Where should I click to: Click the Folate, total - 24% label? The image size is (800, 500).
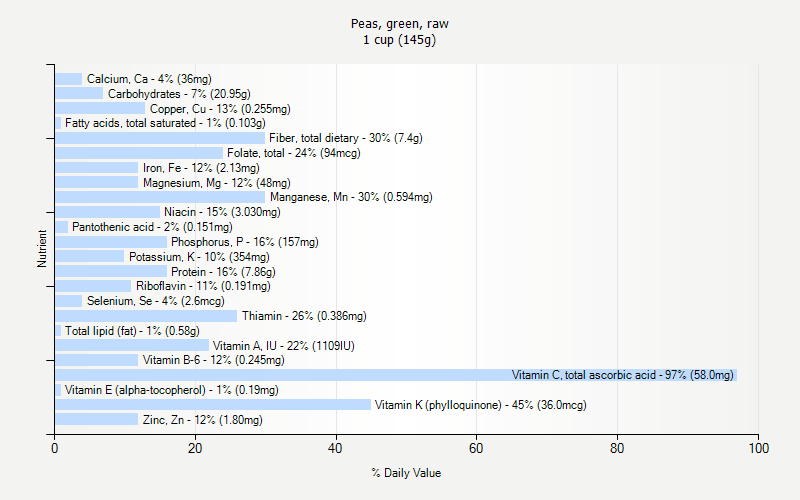[294, 153]
